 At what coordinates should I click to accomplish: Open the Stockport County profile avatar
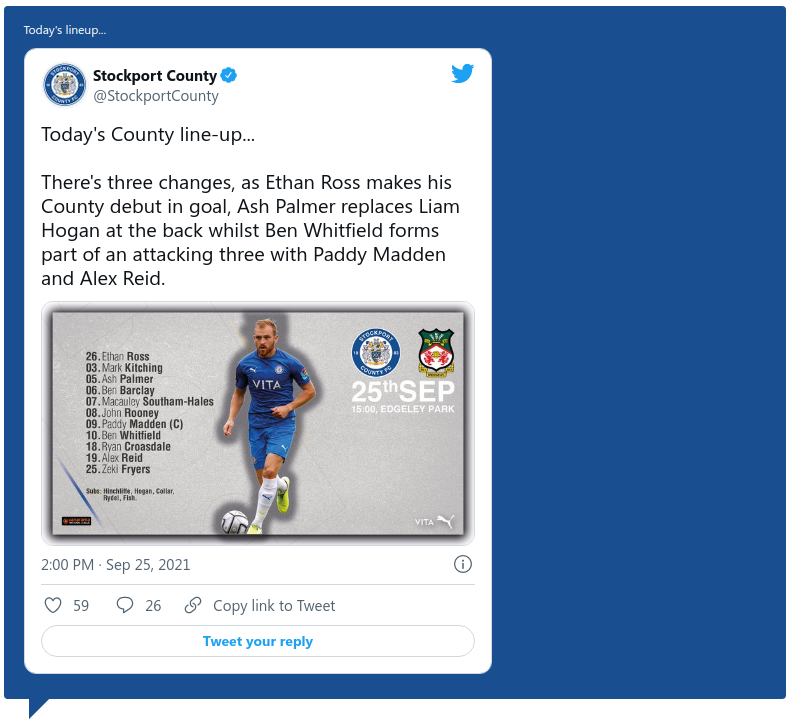point(64,85)
